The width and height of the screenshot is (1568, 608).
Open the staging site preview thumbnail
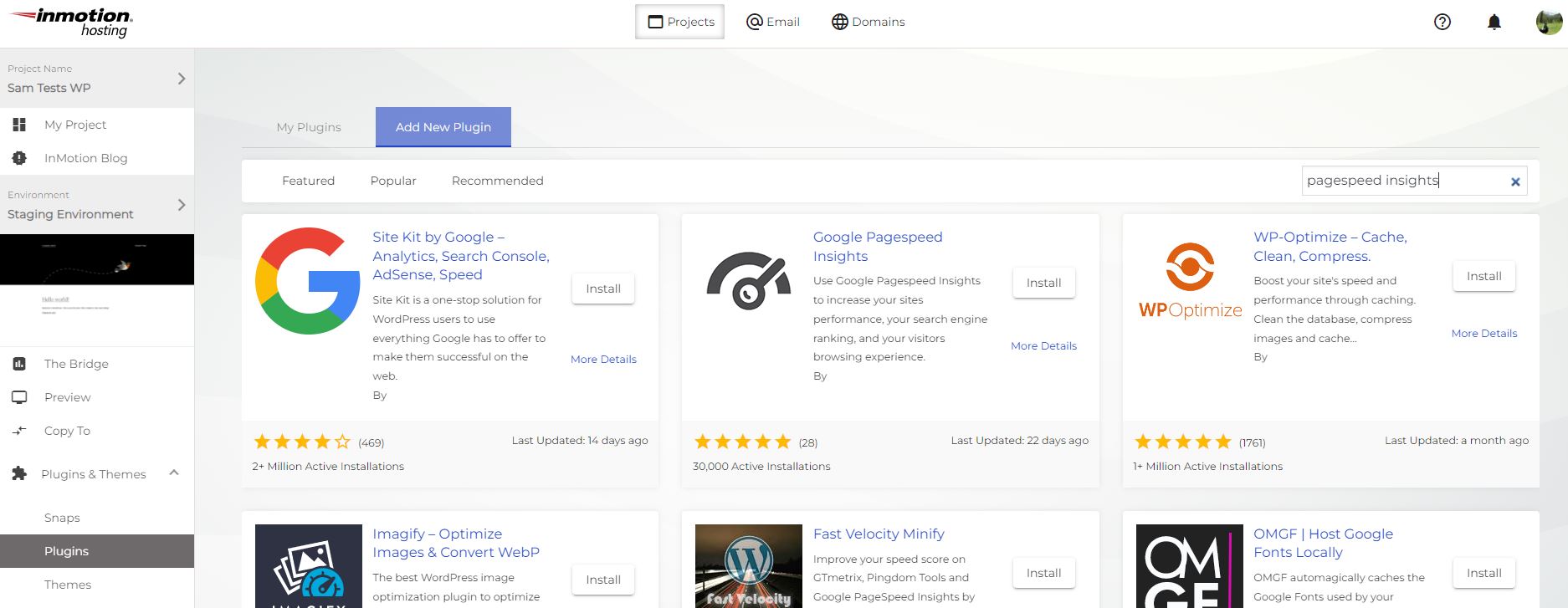pos(97,289)
